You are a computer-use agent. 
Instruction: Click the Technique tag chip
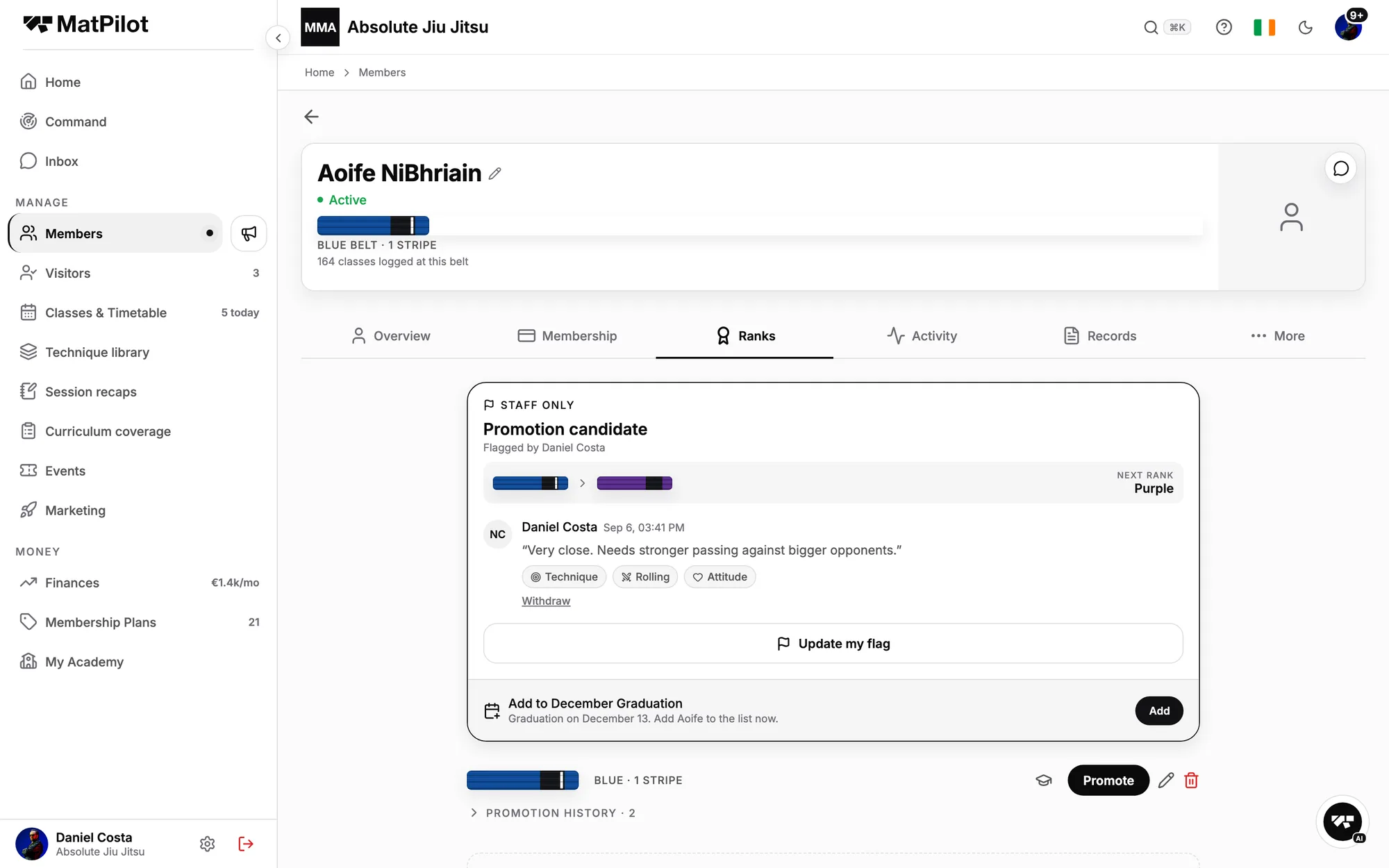(564, 577)
